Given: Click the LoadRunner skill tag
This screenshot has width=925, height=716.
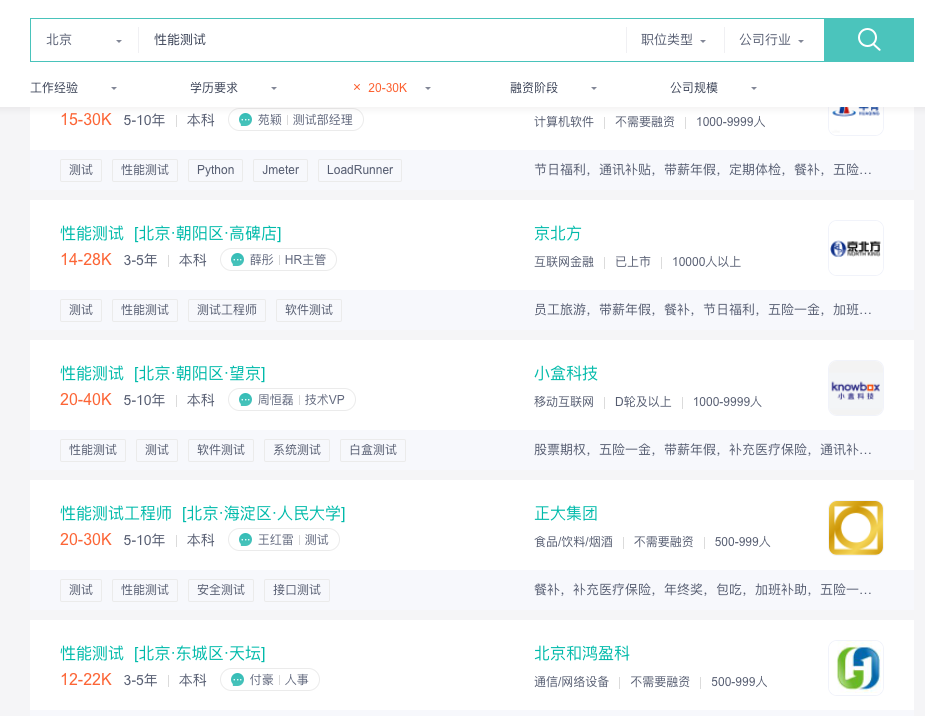Looking at the screenshot, I should pos(360,170).
